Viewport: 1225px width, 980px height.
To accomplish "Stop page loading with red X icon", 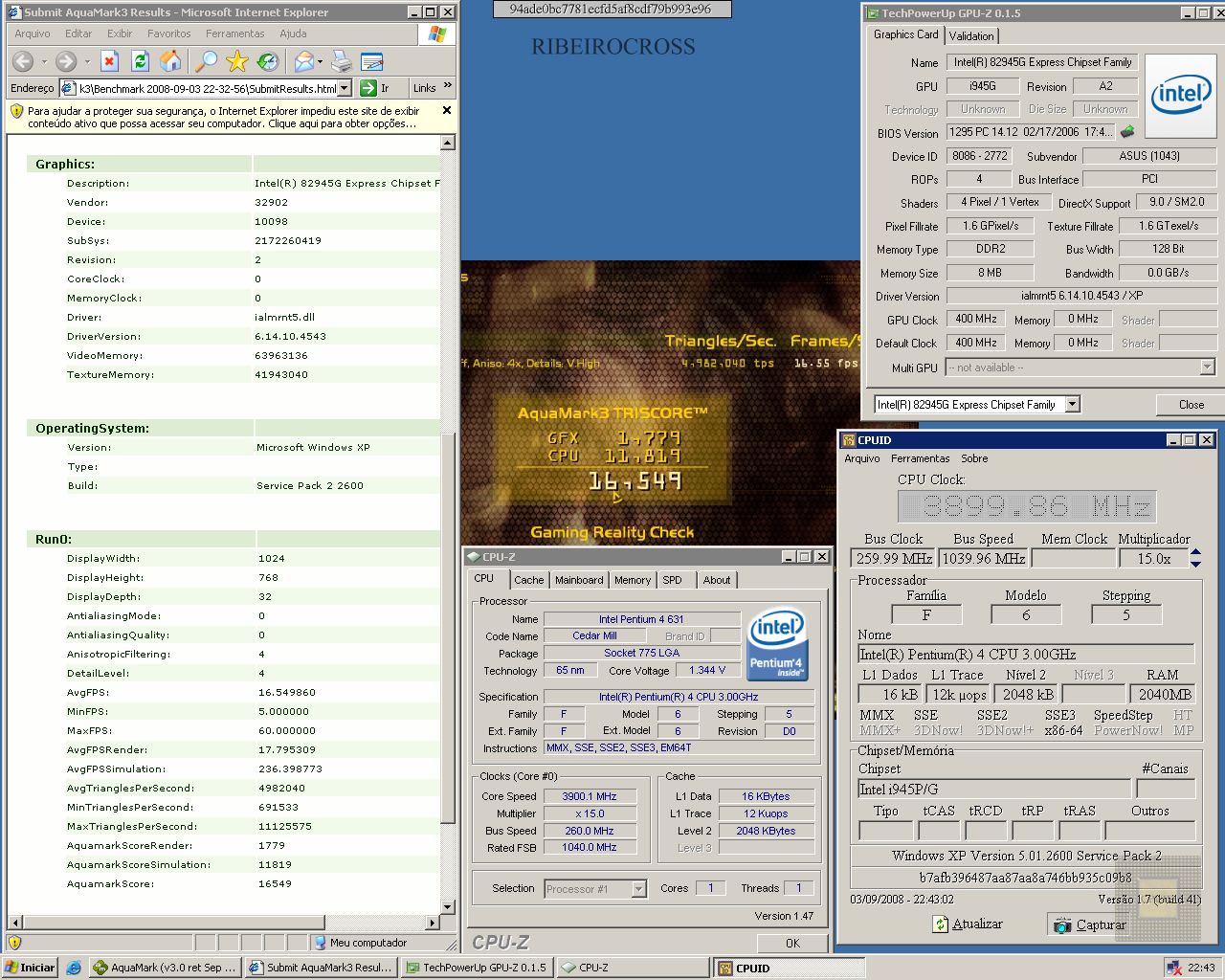I will pyautogui.click(x=109, y=61).
